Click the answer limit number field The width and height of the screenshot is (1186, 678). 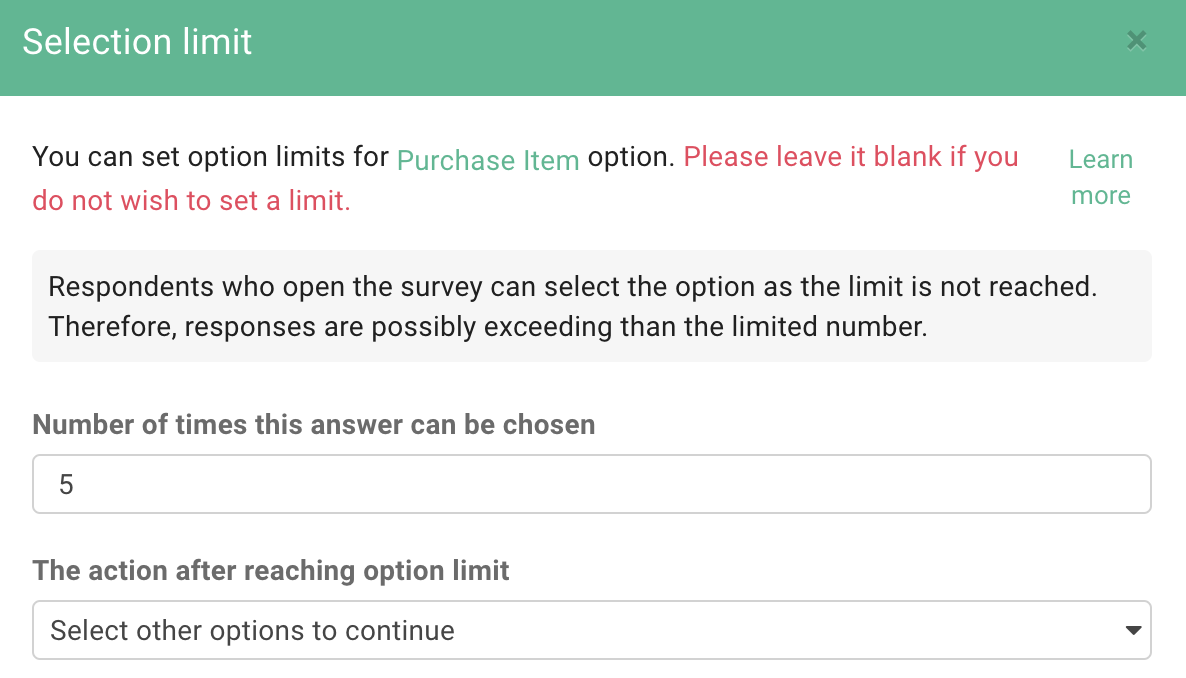pos(592,483)
